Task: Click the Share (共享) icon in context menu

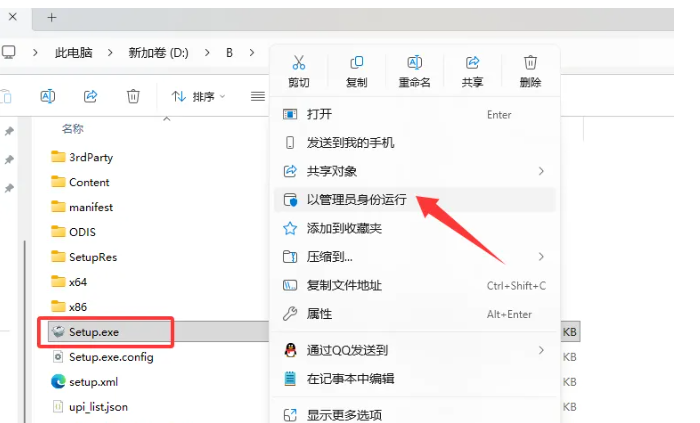Action: [473, 63]
